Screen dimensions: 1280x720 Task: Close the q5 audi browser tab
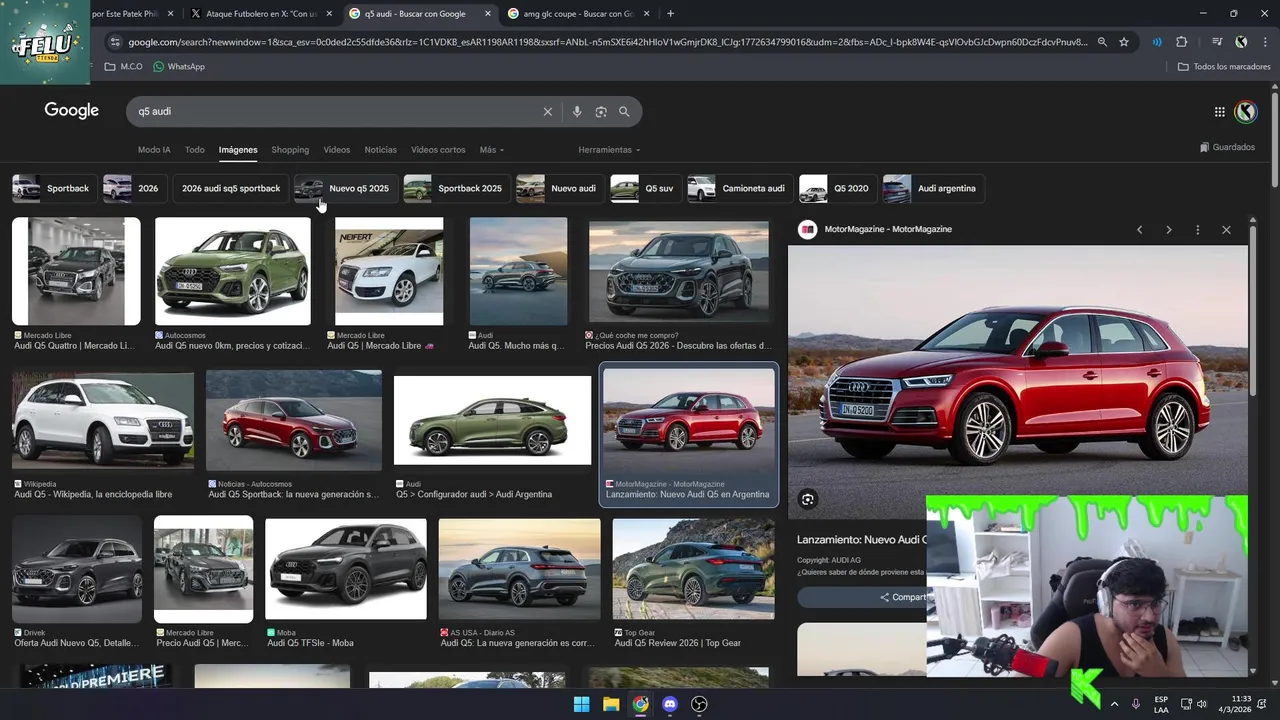click(x=488, y=14)
